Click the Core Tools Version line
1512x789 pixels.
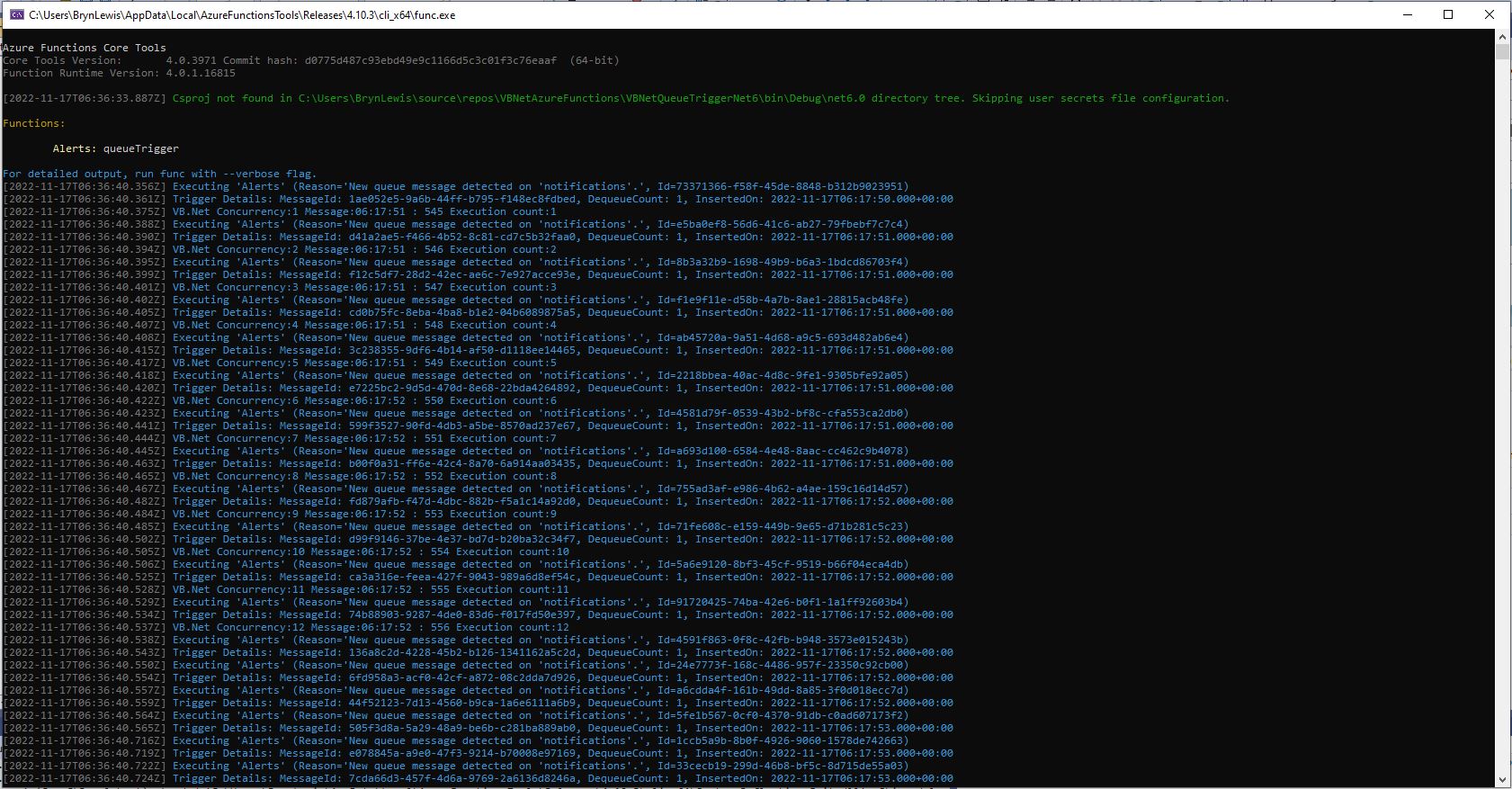310,60
